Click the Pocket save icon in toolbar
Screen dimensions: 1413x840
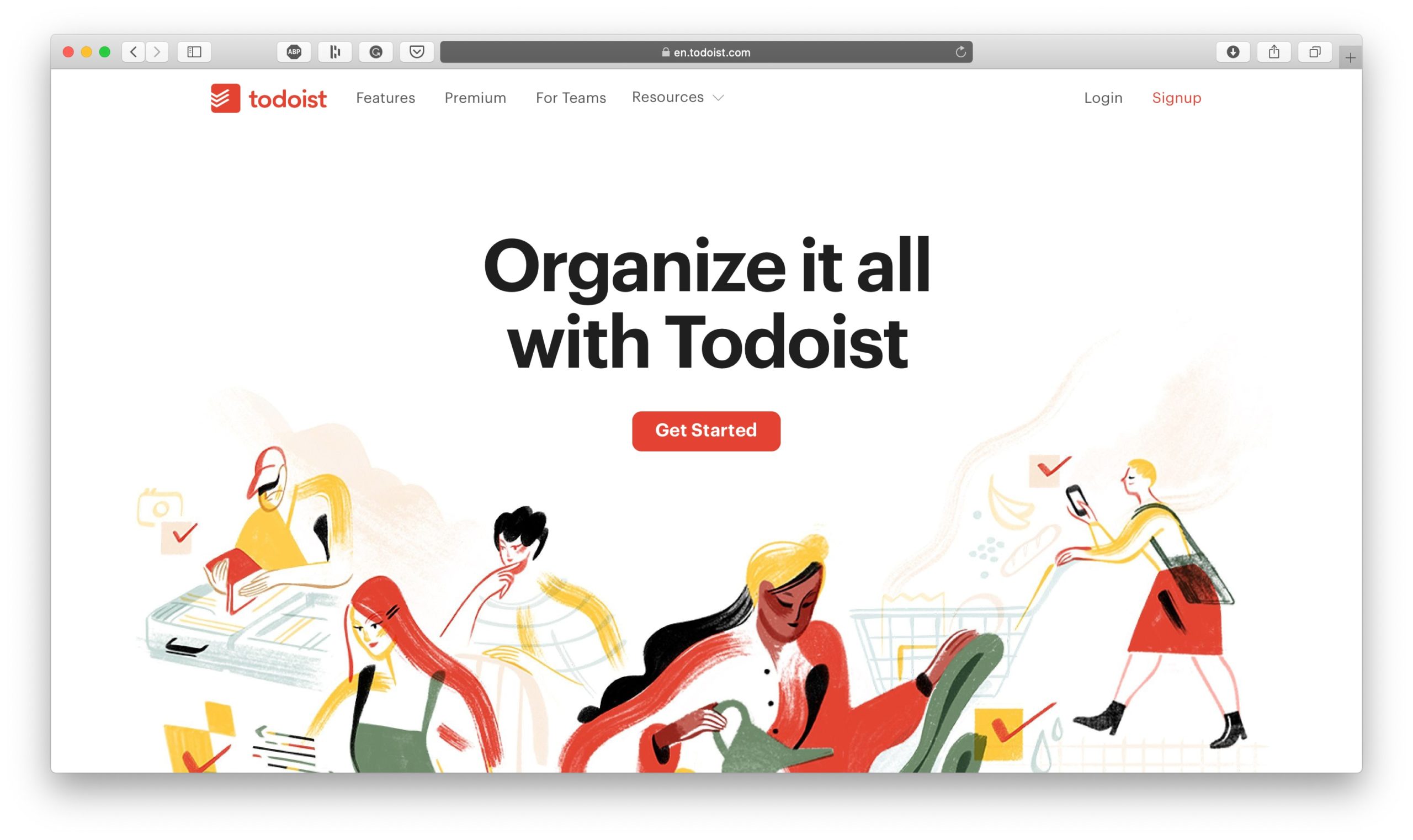[x=418, y=52]
